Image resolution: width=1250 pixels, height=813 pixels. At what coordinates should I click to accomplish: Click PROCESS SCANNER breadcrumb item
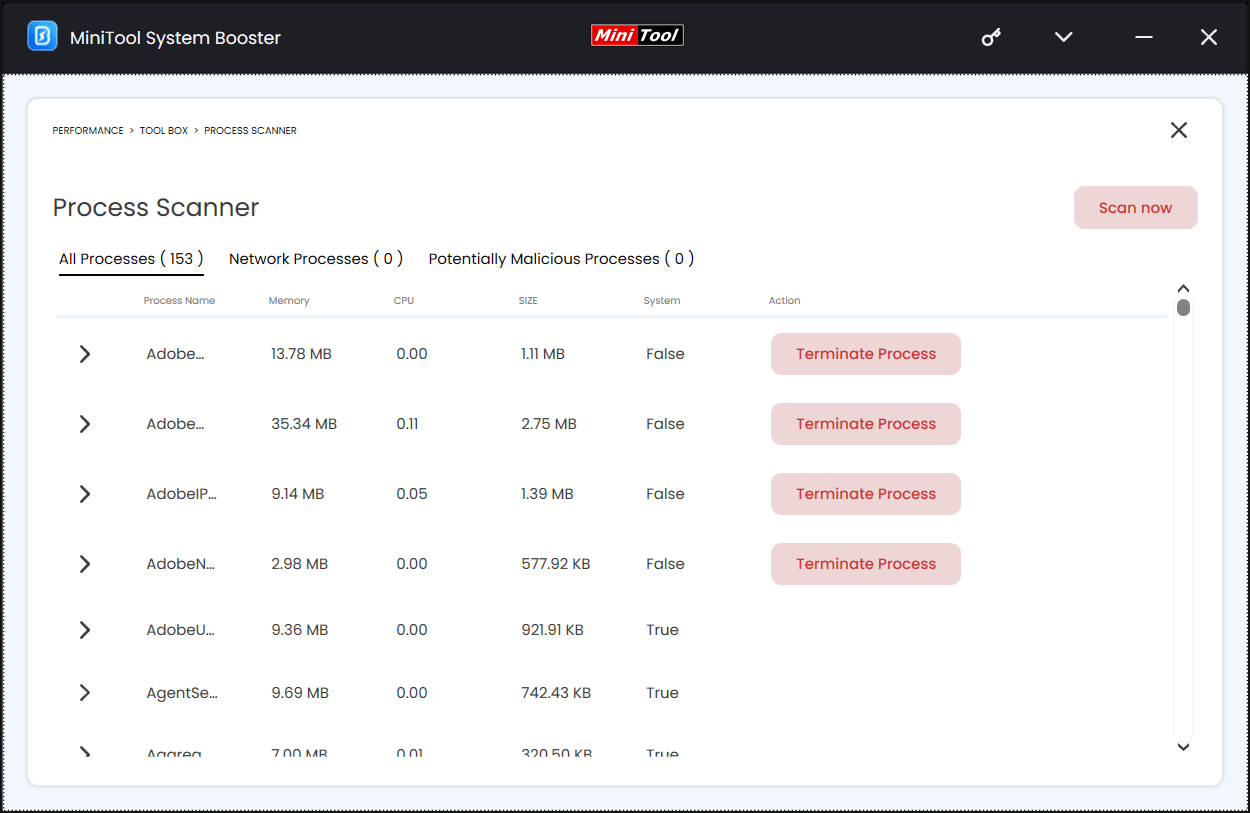[250, 131]
